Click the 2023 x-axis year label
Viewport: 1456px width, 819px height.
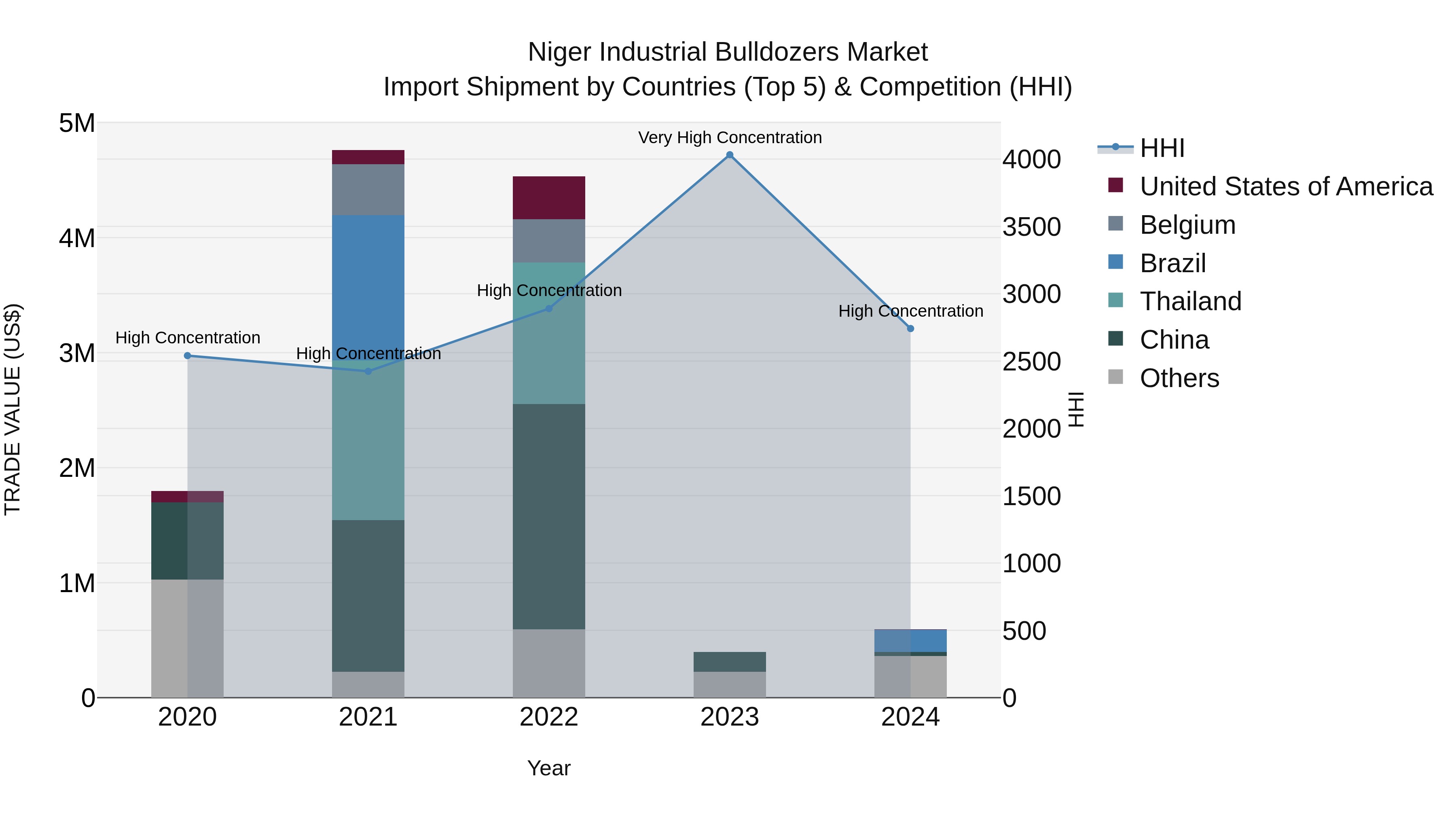[730, 717]
